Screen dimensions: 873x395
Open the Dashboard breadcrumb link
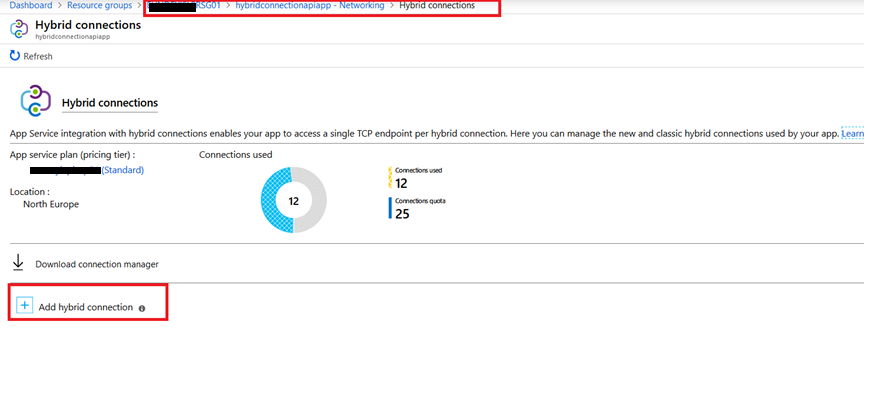pyautogui.click(x=31, y=6)
